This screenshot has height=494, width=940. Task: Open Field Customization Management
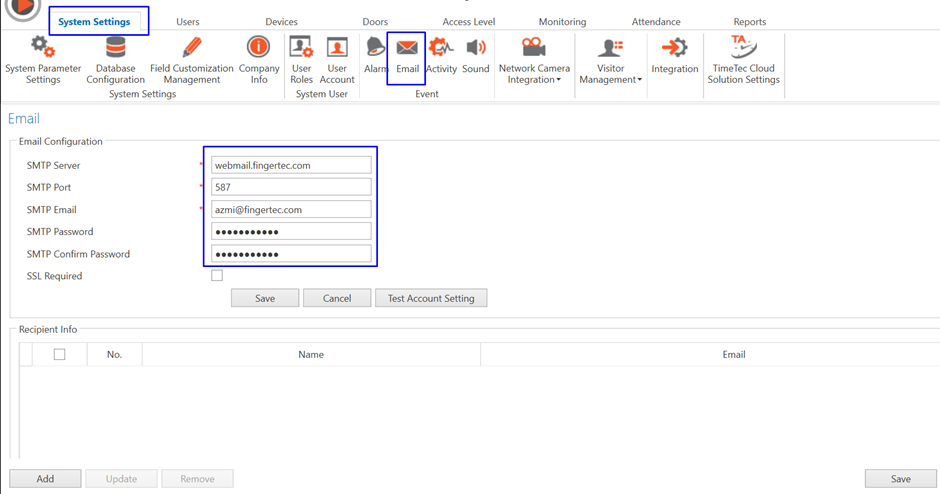192,59
